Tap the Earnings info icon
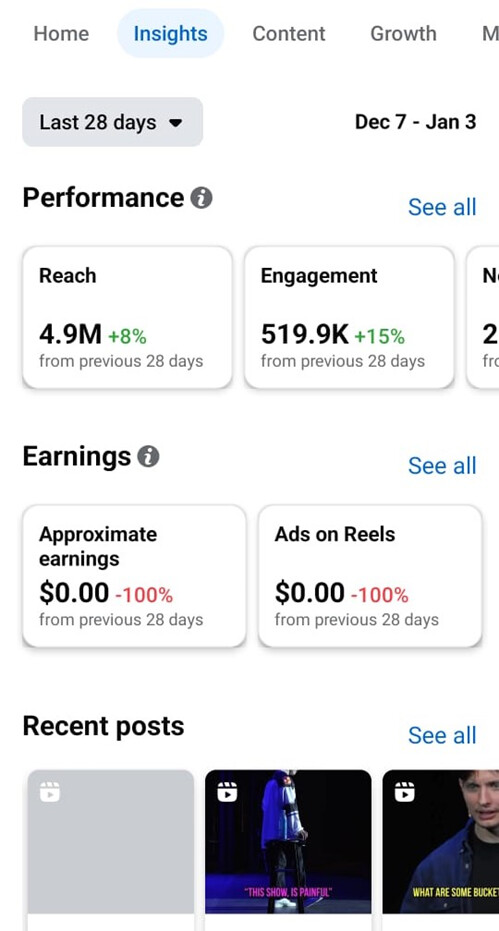This screenshot has width=499, height=931. [x=149, y=457]
